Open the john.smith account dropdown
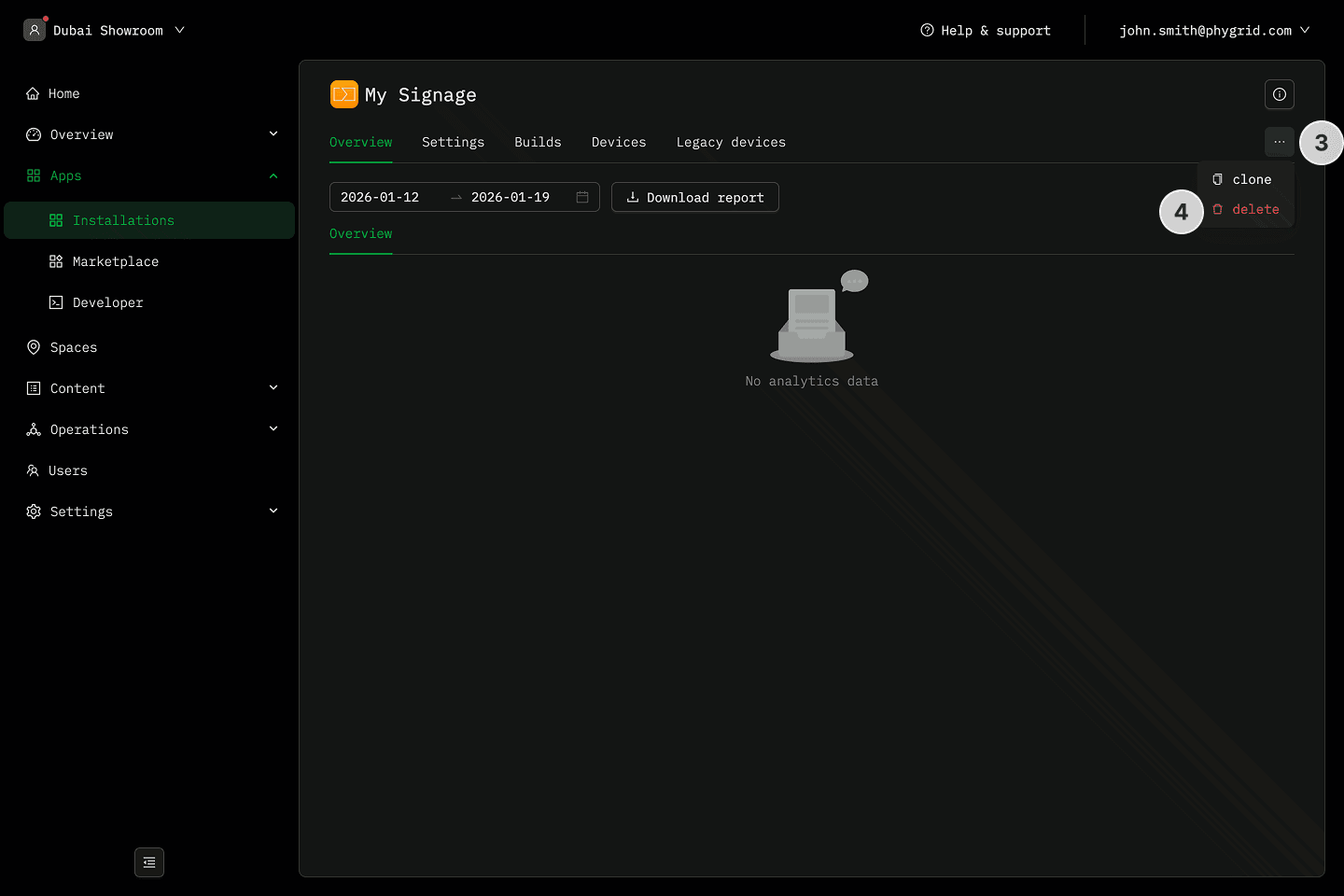This screenshot has width=1344, height=896. pyautogui.click(x=1213, y=30)
